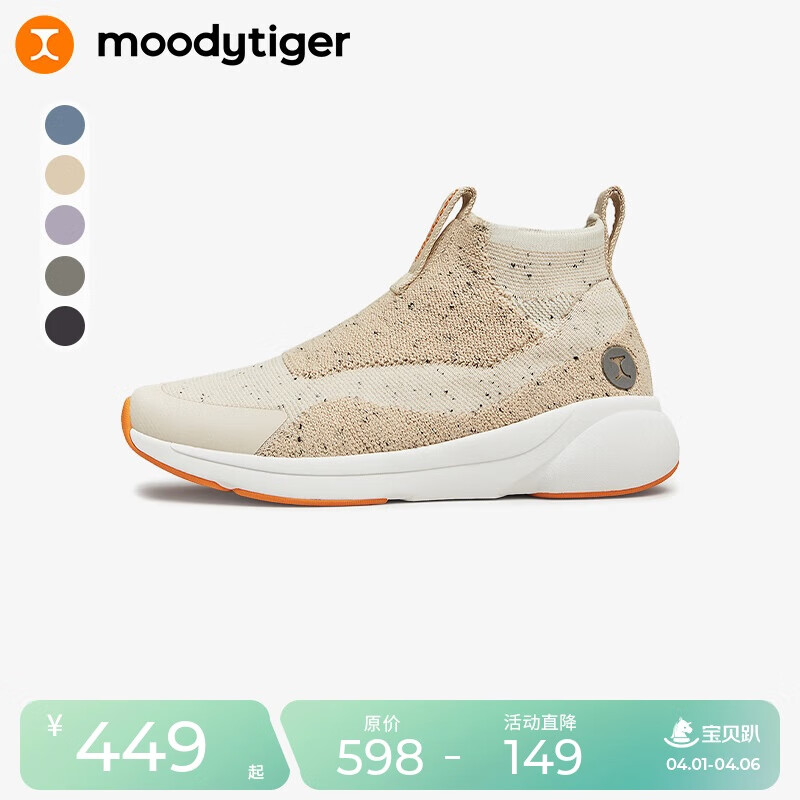Click the orange moodytiger logo icon

(44, 44)
